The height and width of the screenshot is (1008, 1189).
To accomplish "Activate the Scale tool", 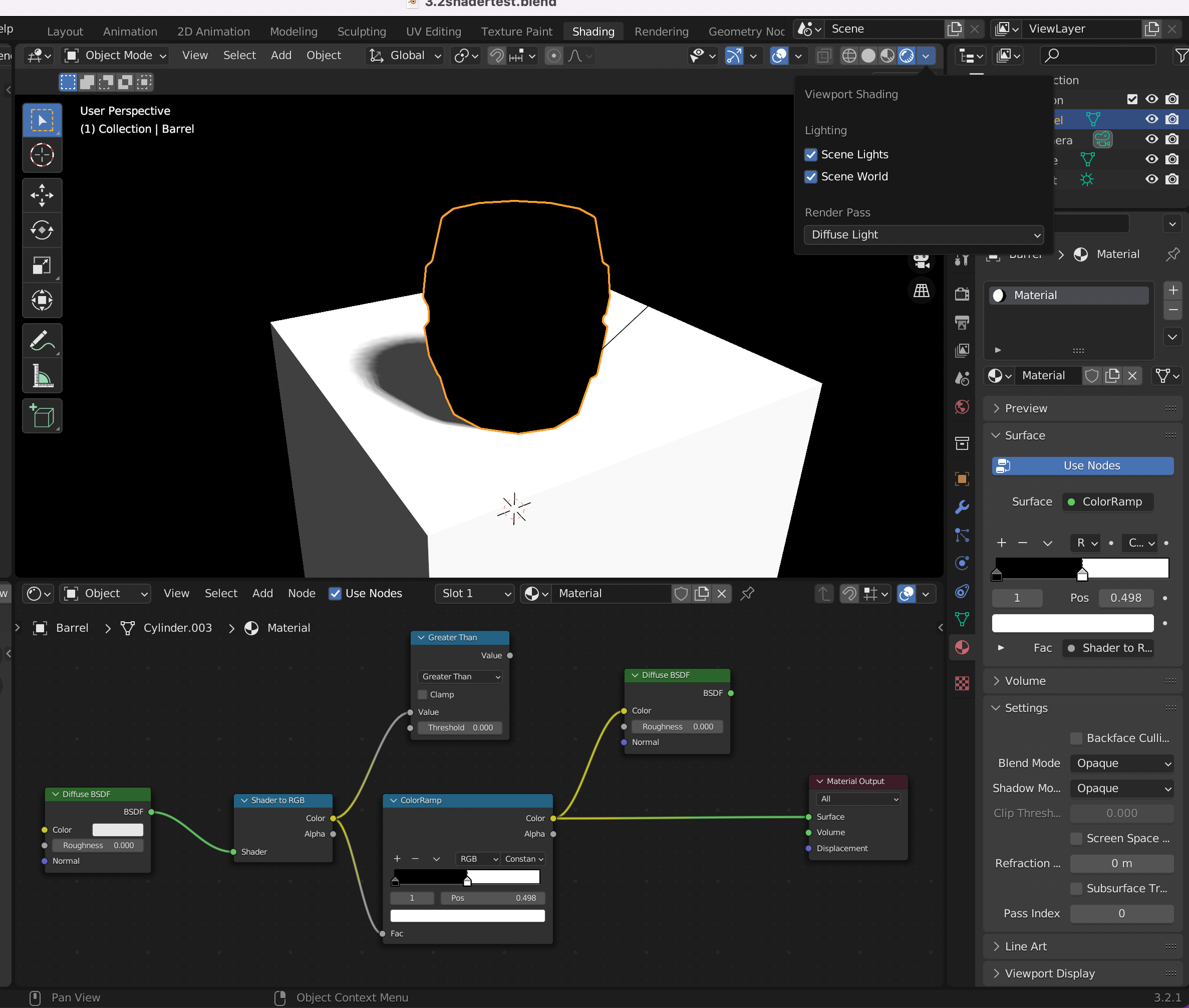I will click(x=42, y=265).
